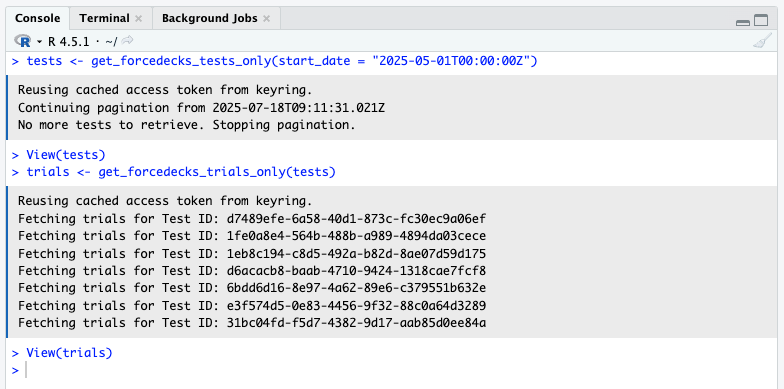Click Test ID line e3f574d5-0e83-4456
The height and width of the screenshot is (389, 784).
click(252, 306)
